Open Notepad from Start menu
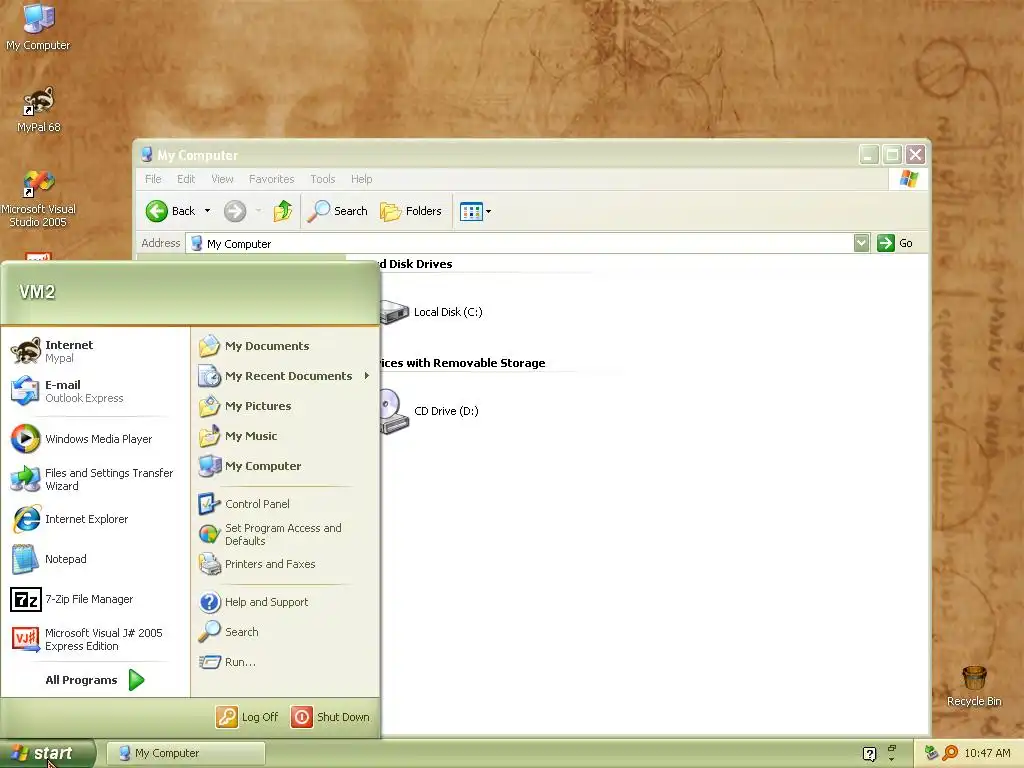Screen dimensions: 1024x768 pos(95,559)
